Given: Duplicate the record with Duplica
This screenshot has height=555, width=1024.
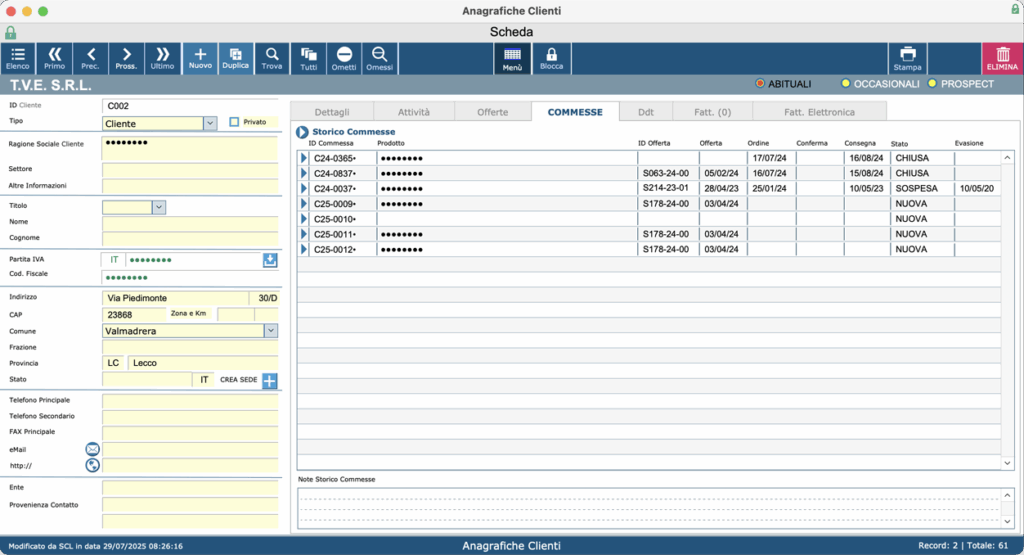Looking at the screenshot, I should click(x=235, y=59).
